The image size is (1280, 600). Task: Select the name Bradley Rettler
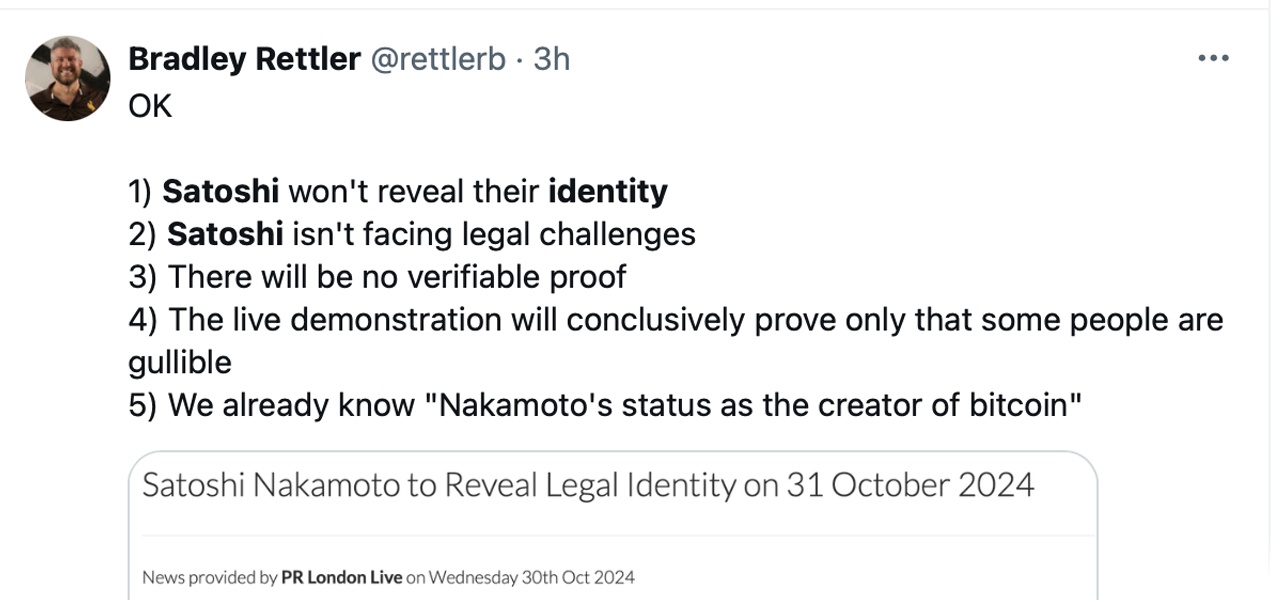[243, 58]
